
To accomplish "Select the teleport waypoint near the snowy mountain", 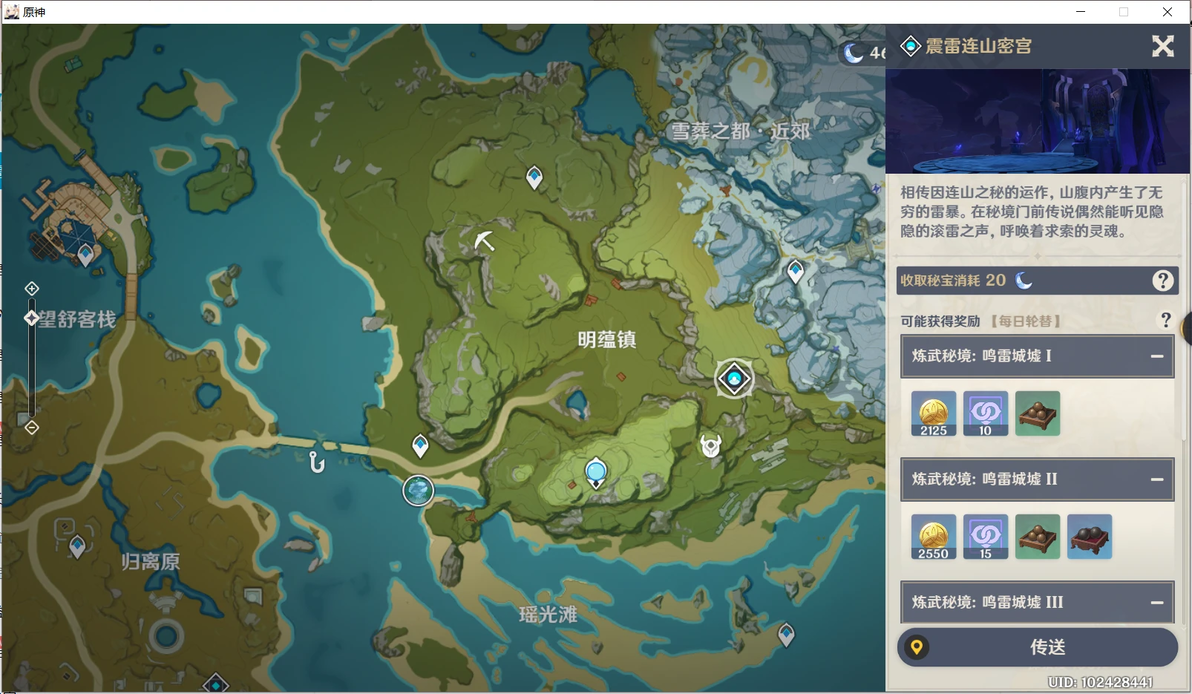I will tap(795, 271).
